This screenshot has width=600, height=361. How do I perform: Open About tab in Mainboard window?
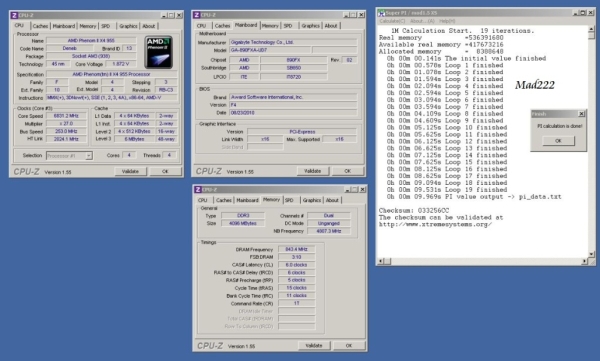(331, 26)
